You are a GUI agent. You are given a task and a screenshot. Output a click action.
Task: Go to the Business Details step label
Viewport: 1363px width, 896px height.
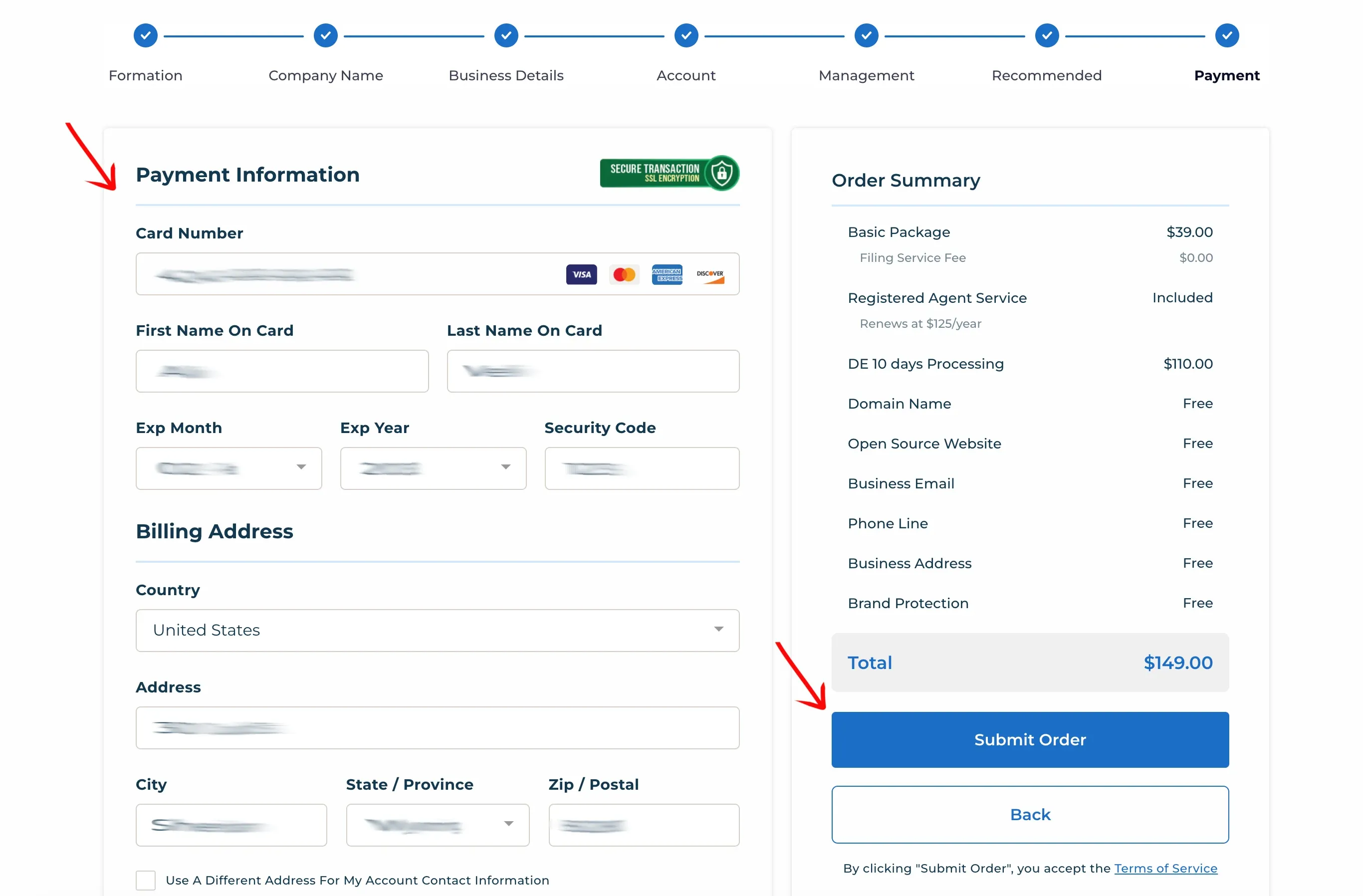tap(506, 75)
